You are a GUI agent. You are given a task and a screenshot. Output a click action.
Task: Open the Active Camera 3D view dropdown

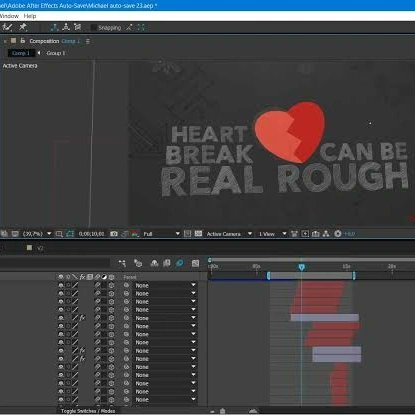tap(229, 234)
